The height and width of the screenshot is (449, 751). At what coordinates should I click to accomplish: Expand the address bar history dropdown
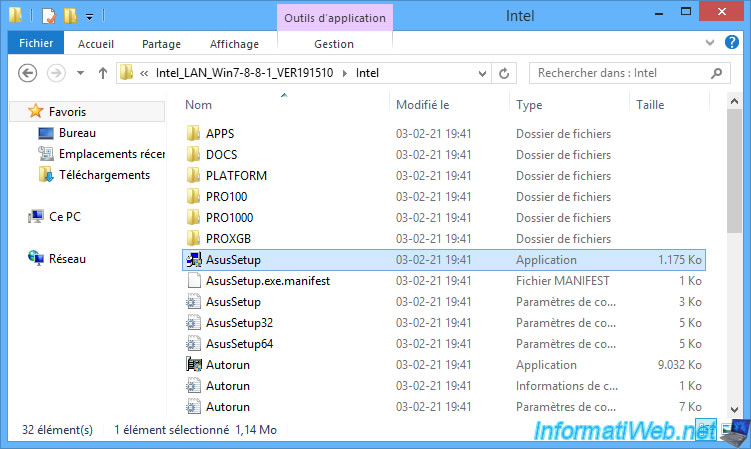coord(482,73)
